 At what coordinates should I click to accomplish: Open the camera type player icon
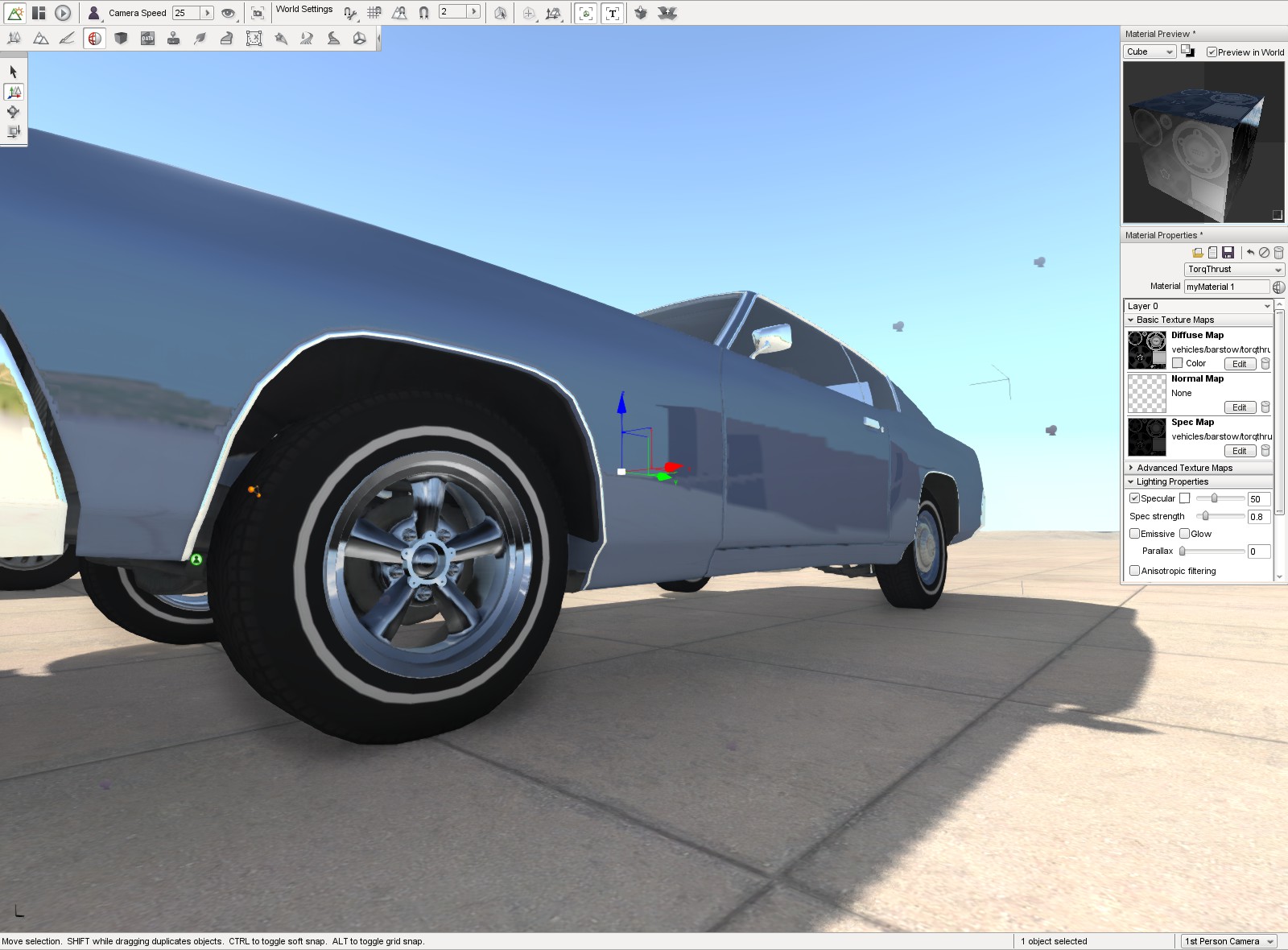94,13
